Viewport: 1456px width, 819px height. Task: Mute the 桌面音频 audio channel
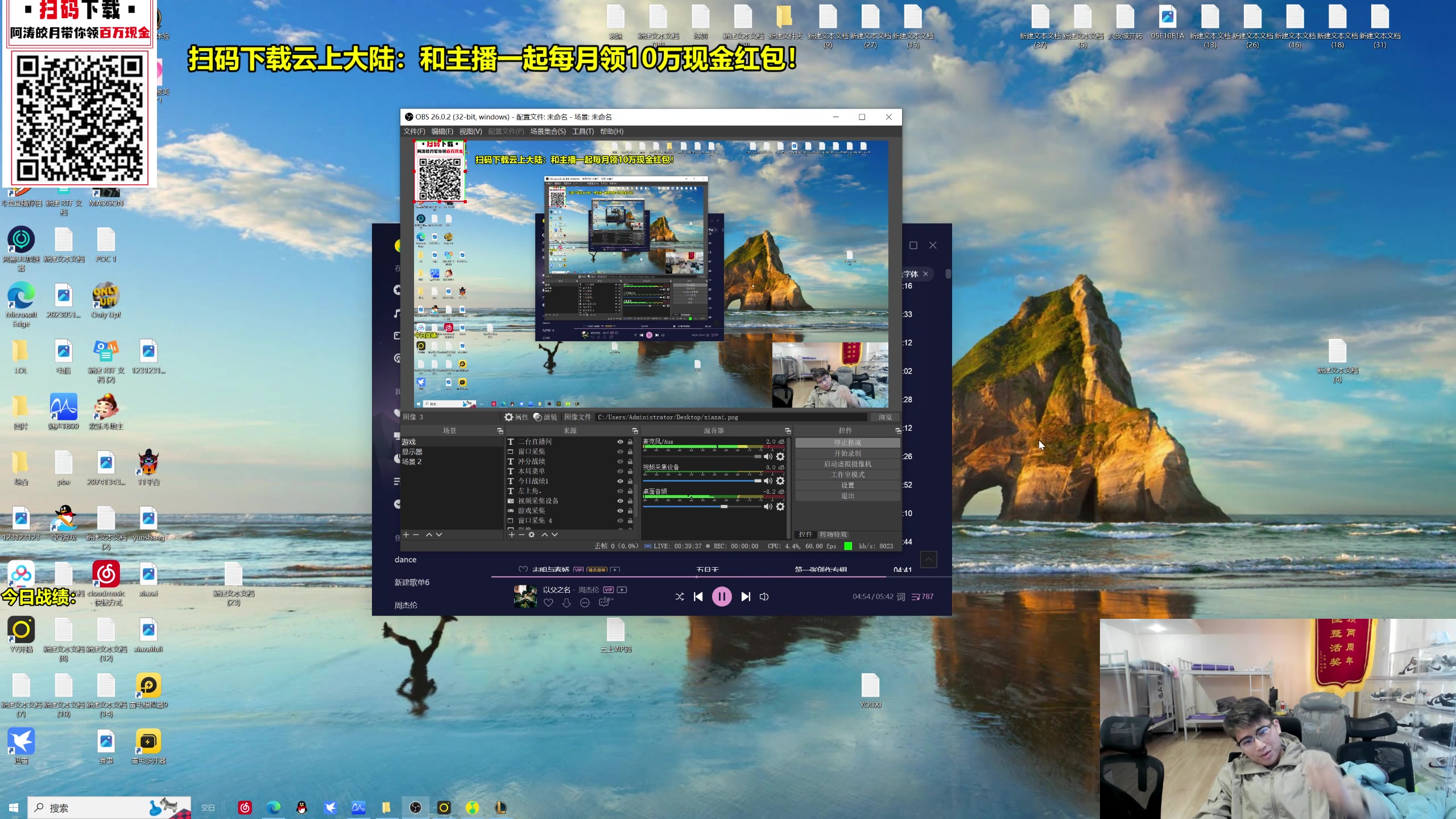pyautogui.click(x=768, y=506)
